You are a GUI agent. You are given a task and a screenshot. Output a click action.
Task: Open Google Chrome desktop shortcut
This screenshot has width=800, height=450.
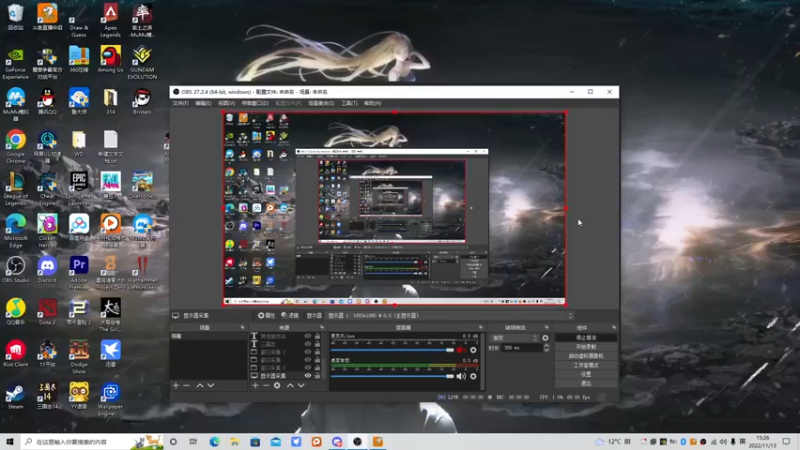pyautogui.click(x=15, y=146)
